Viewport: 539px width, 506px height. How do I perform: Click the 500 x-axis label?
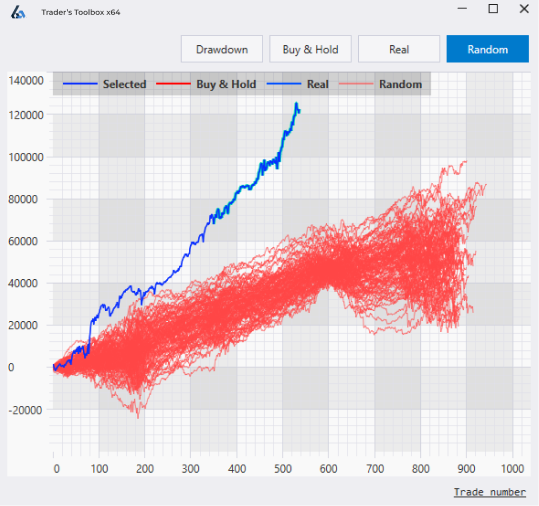click(283, 469)
